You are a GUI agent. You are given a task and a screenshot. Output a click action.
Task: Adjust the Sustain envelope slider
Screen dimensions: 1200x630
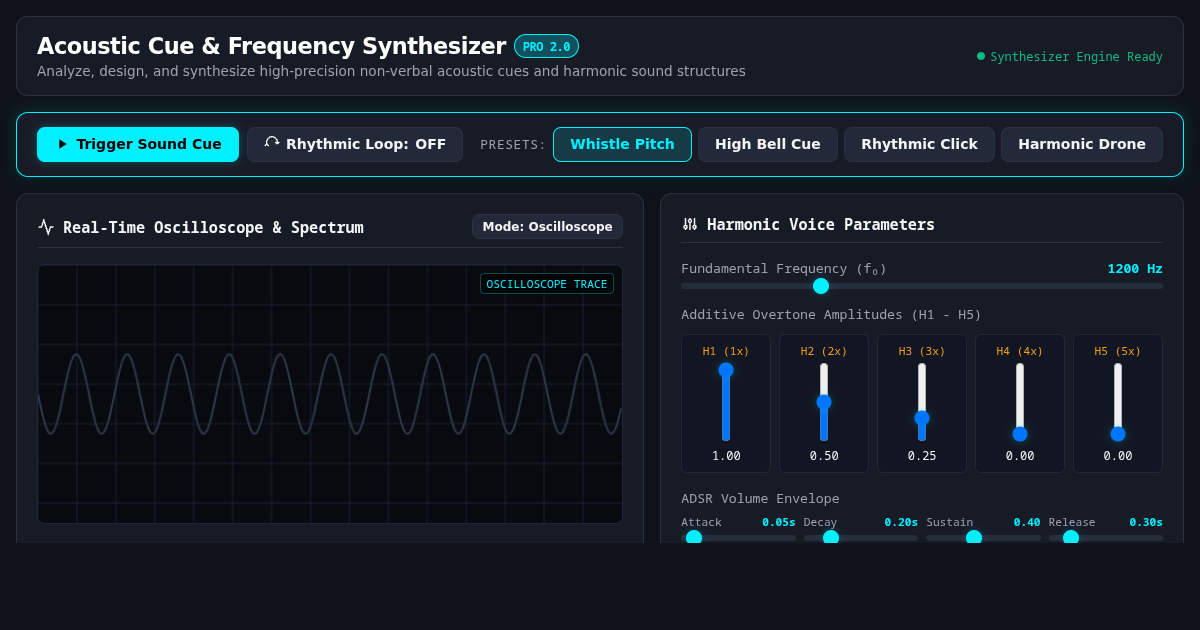tap(983, 537)
